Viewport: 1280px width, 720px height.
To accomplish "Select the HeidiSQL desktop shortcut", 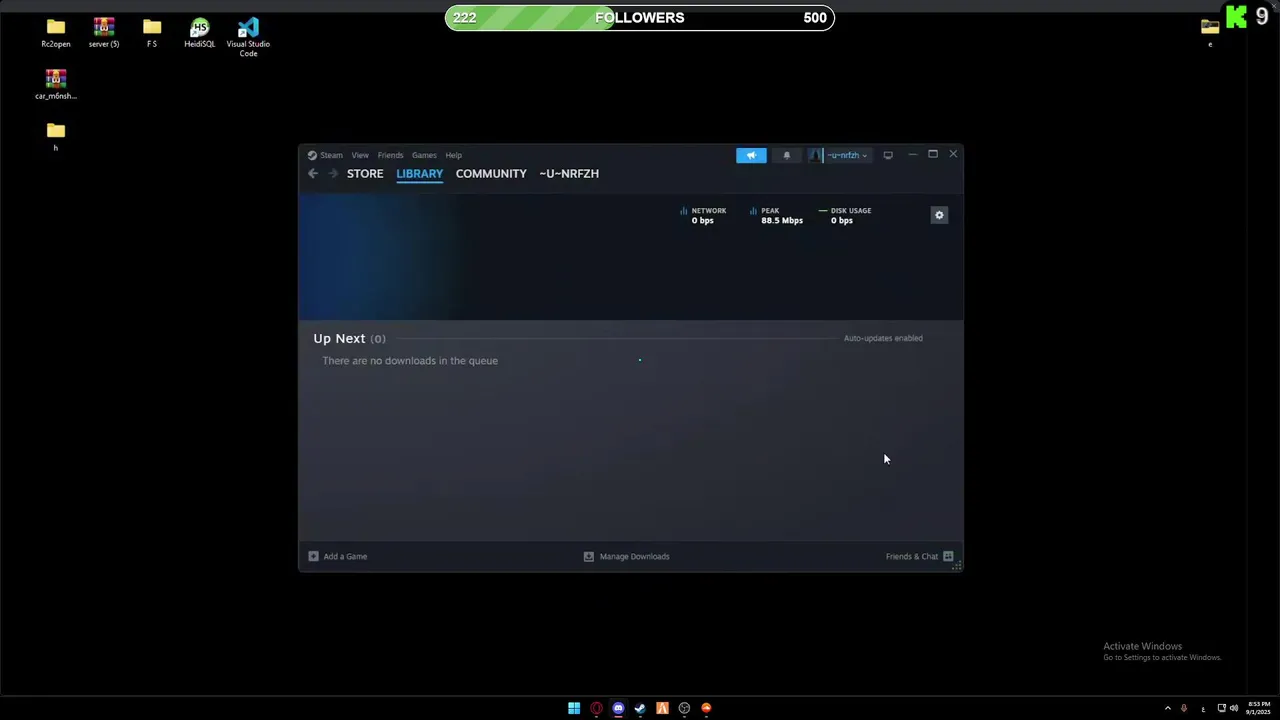I will [x=200, y=33].
